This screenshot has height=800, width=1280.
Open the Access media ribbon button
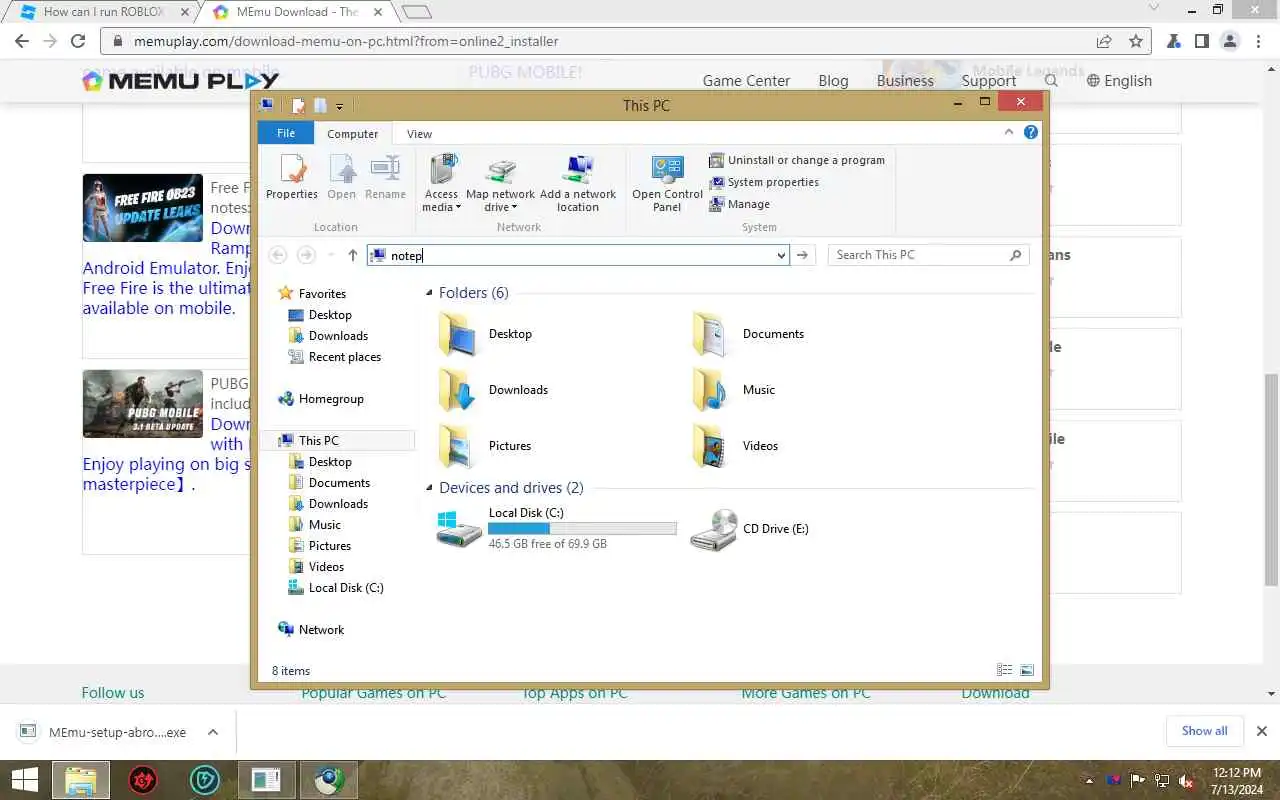click(x=441, y=183)
